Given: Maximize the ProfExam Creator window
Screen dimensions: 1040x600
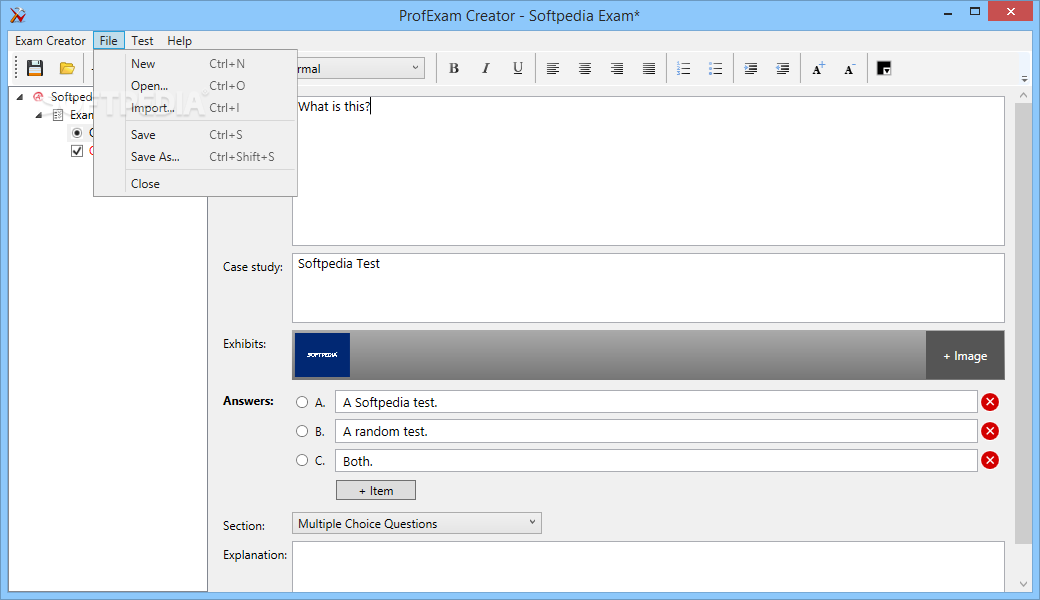Looking at the screenshot, I should tap(974, 11).
